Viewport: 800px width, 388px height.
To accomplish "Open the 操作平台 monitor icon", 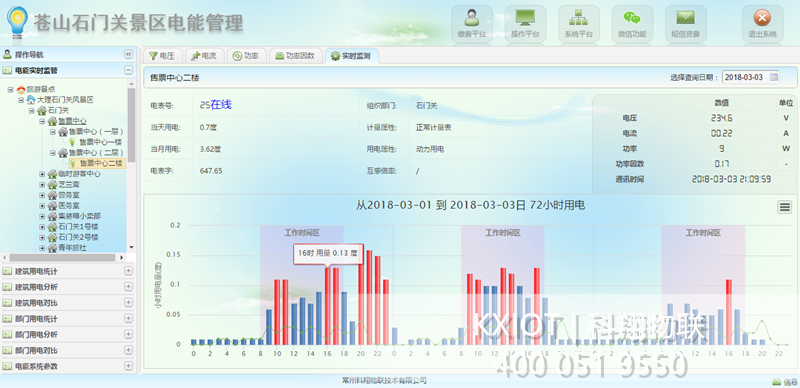I will (525, 23).
